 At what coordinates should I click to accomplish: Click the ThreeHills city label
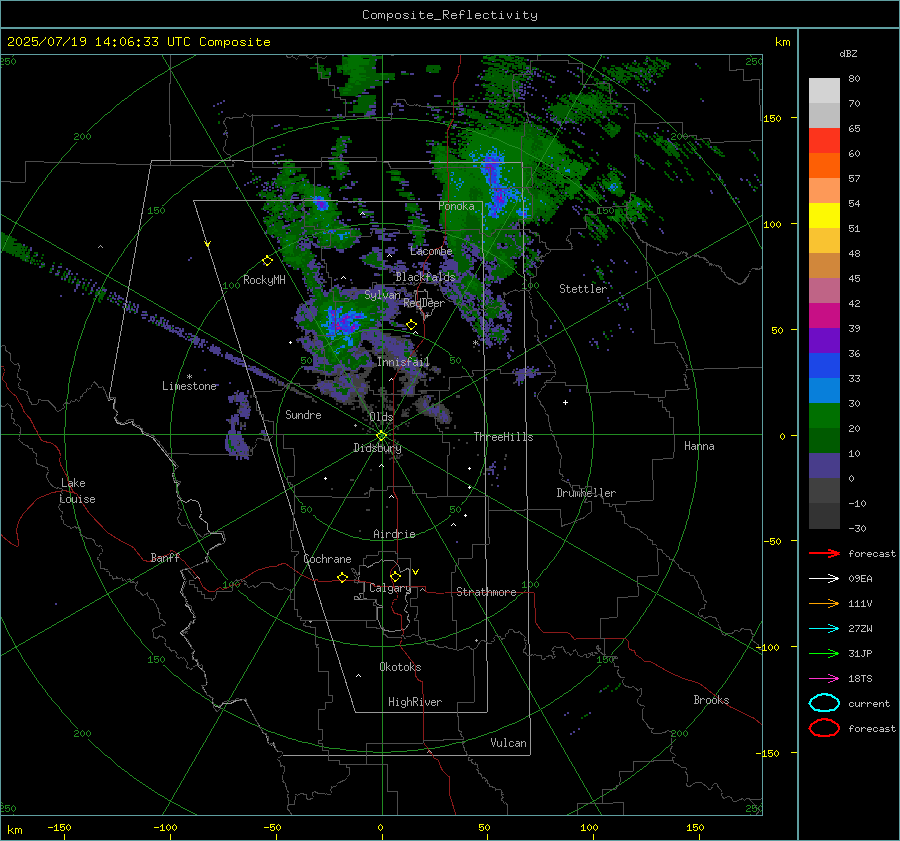503,437
